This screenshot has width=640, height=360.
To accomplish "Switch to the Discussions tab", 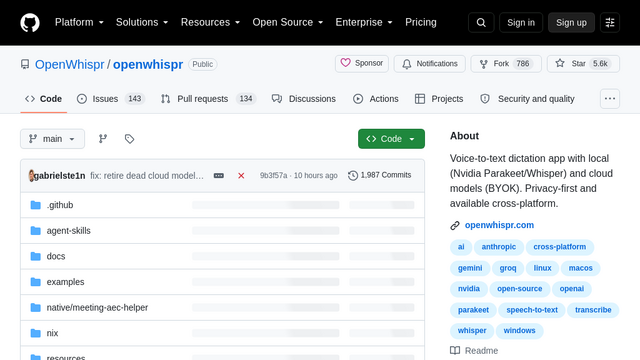I will pyautogui.click(x=304, y=99).
